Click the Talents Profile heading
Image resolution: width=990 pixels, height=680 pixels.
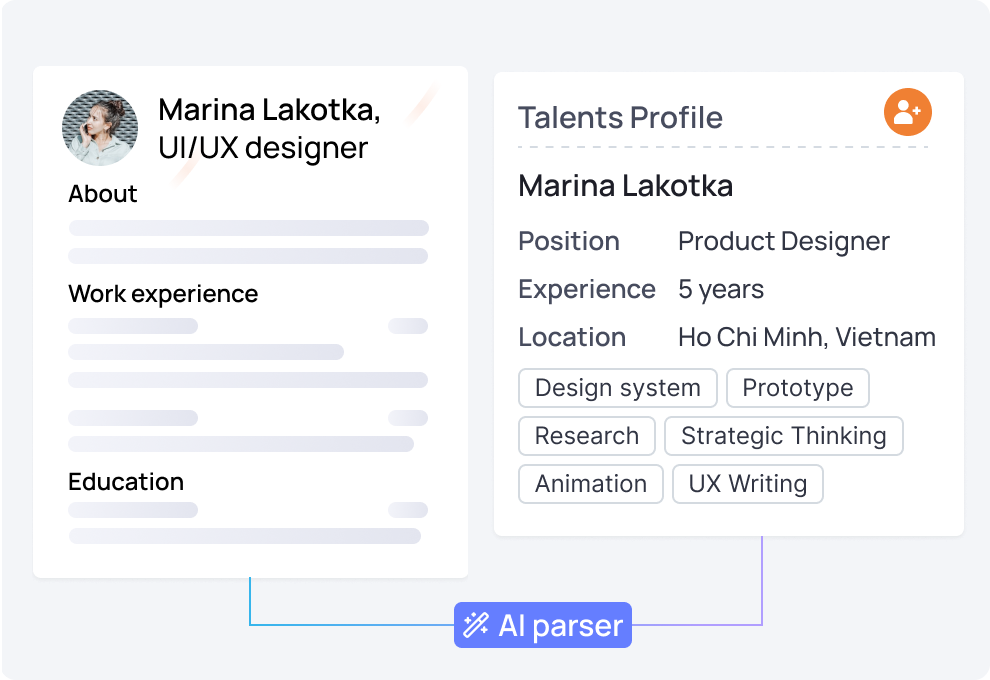tap(620, 117)
